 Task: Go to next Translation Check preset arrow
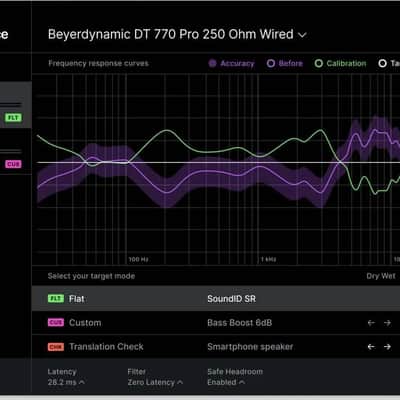click(x=387, y=347)
